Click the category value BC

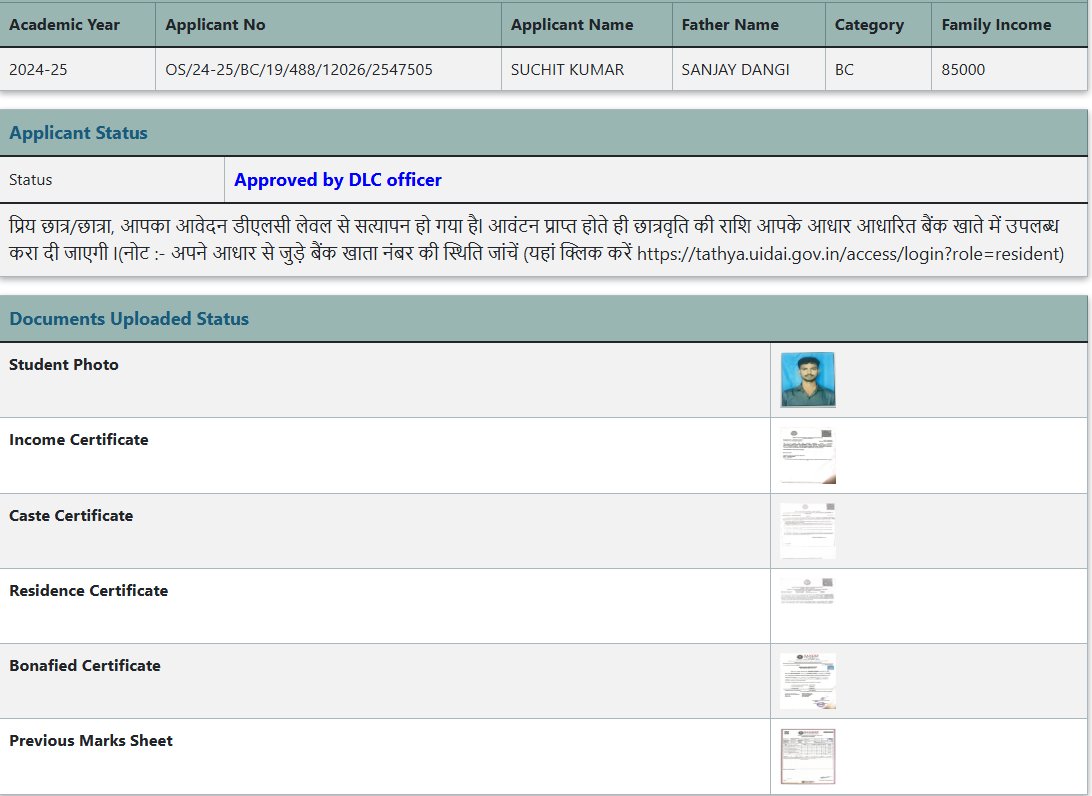tap(844, 70)
